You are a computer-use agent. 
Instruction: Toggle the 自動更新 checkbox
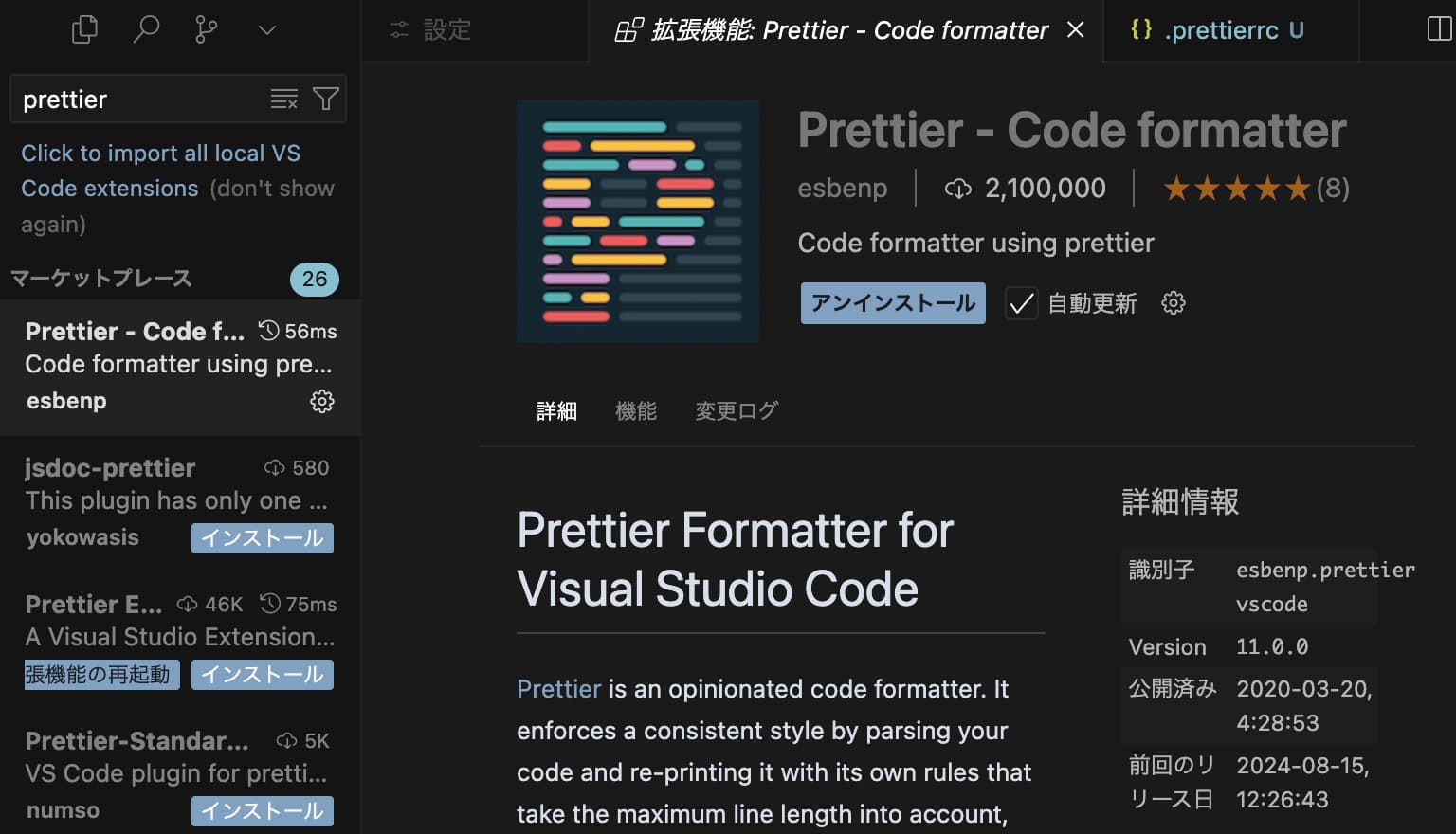tap(1021, 303)
